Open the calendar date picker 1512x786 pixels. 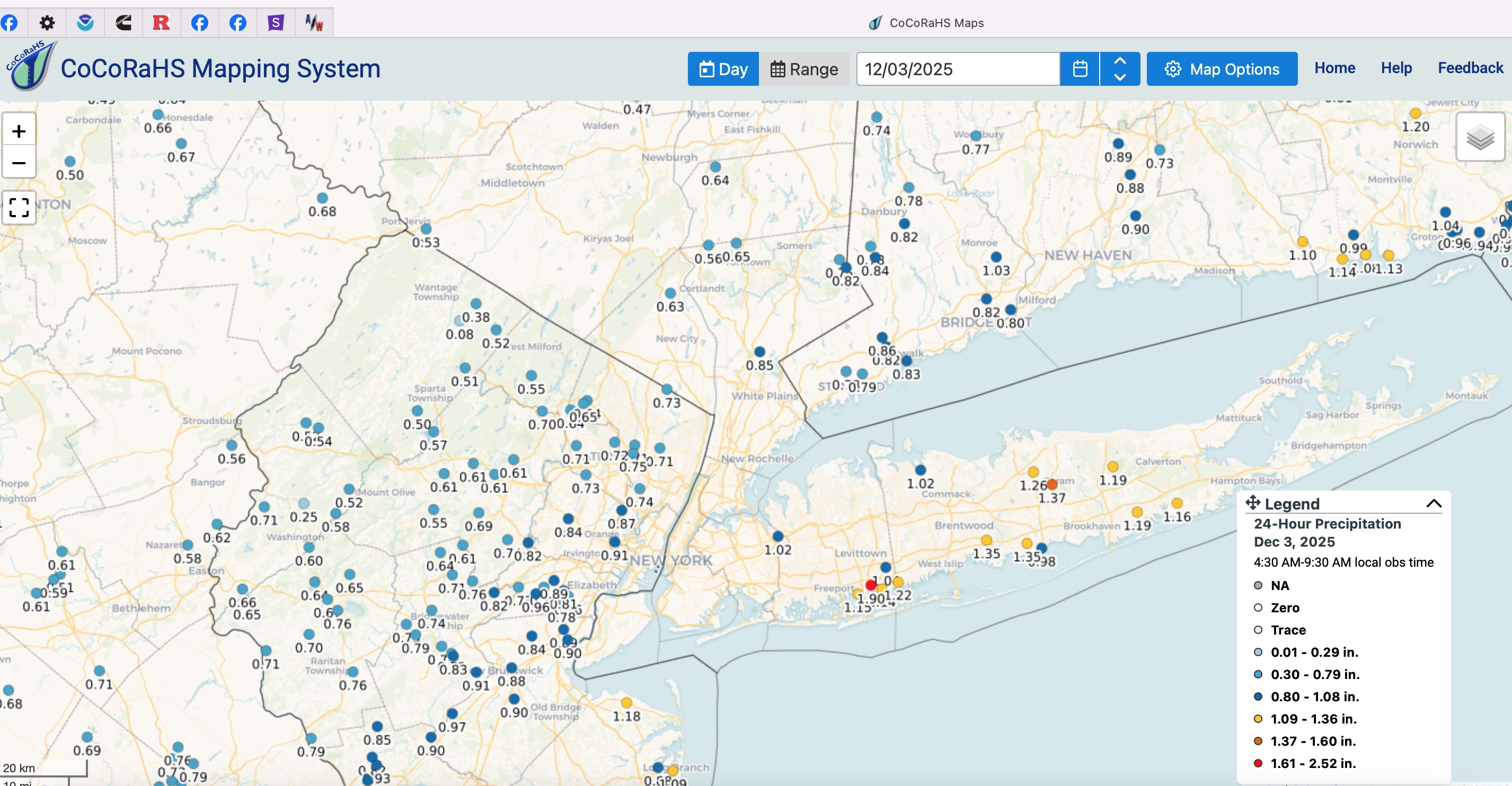[1080, 69]
